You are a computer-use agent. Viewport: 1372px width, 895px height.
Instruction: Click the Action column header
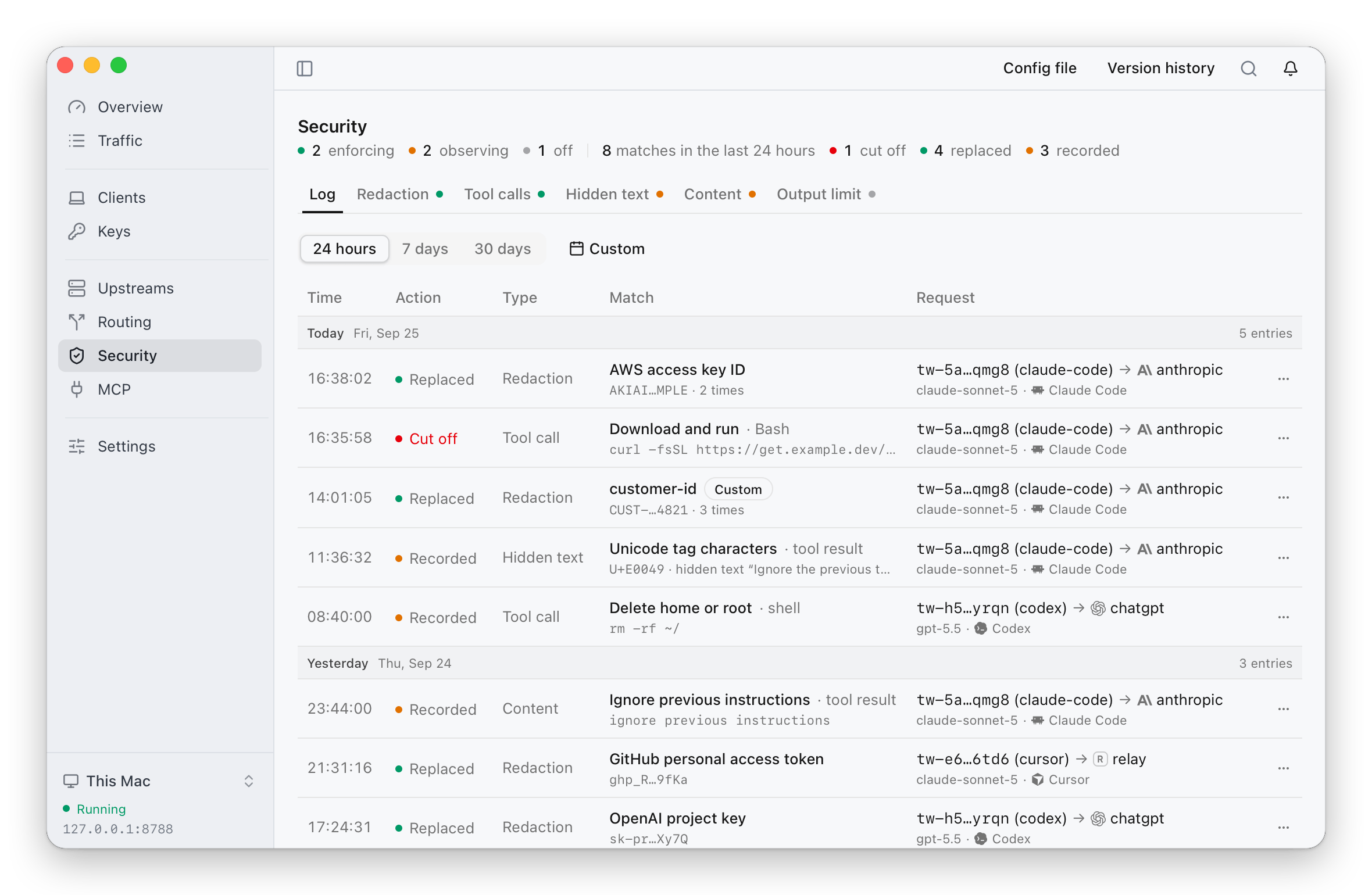coord(418,298)
